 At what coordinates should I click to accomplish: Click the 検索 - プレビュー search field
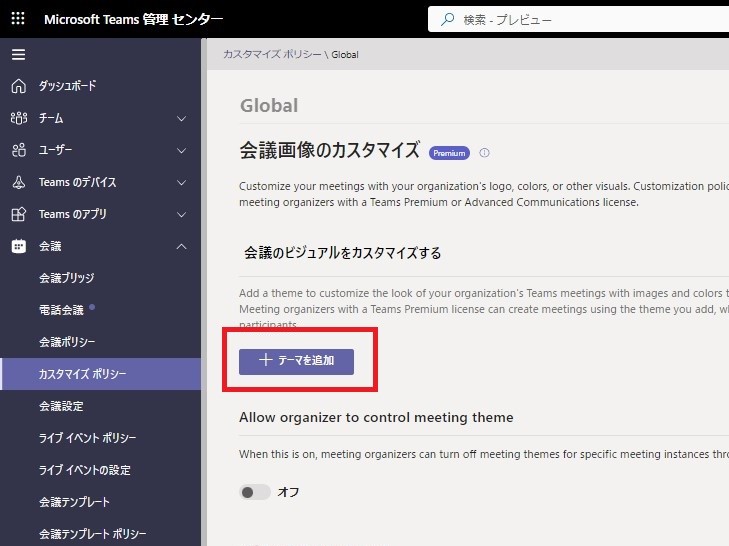coord(578,20)
